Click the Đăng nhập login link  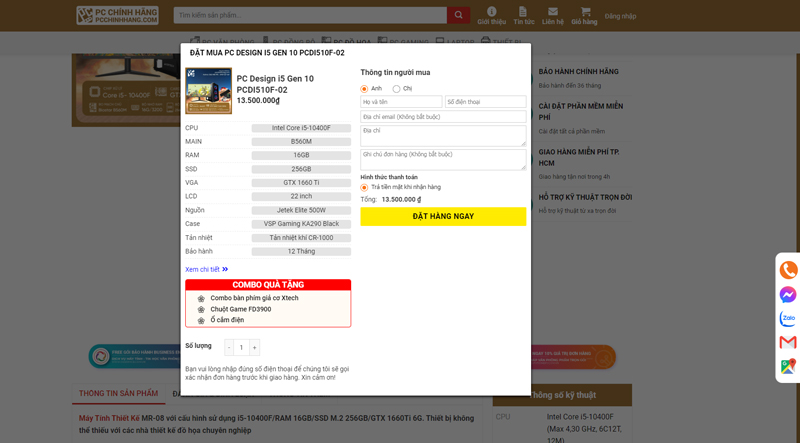pos(620,16)
